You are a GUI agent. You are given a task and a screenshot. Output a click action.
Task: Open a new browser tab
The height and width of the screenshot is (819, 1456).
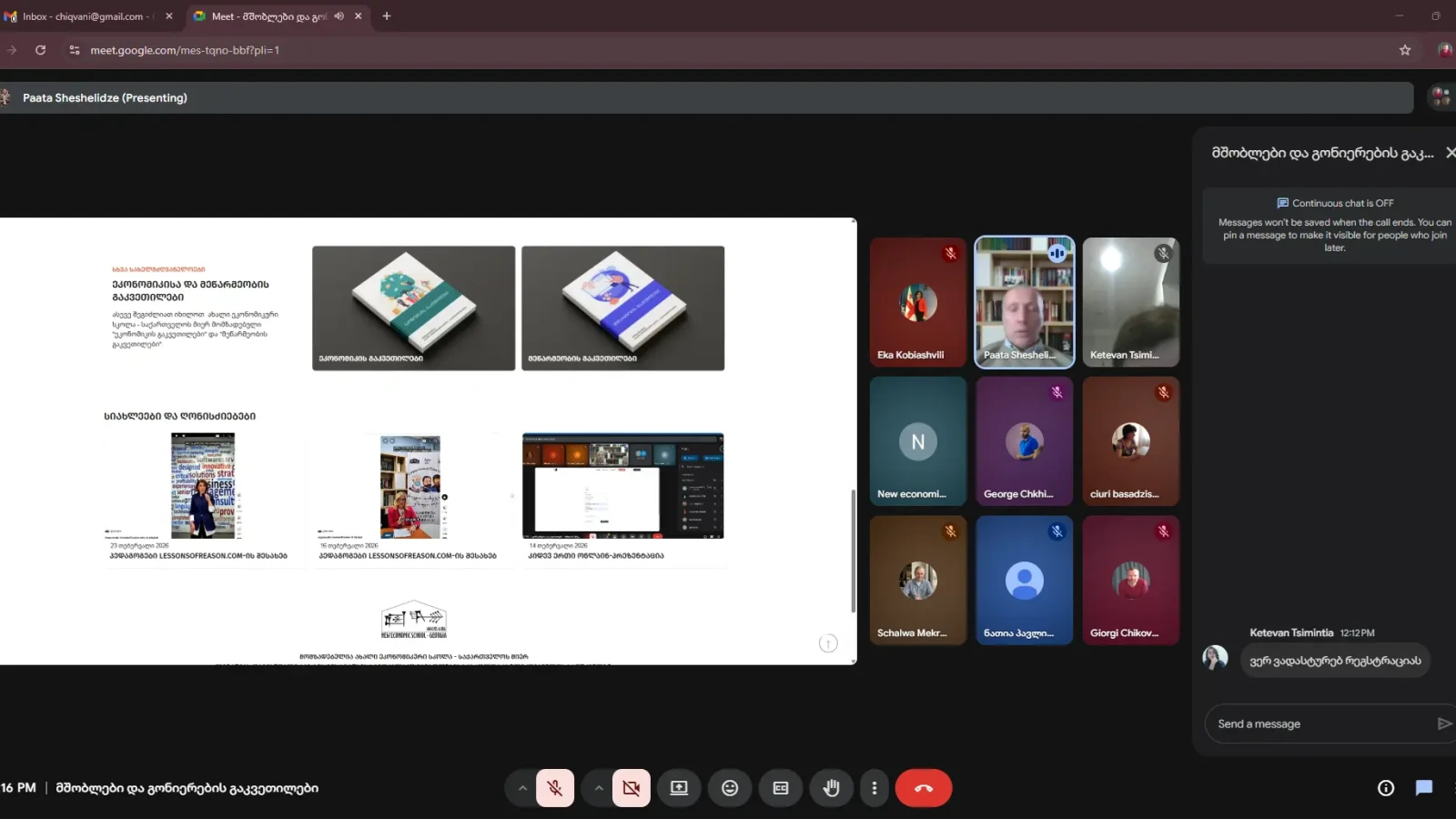387,16
